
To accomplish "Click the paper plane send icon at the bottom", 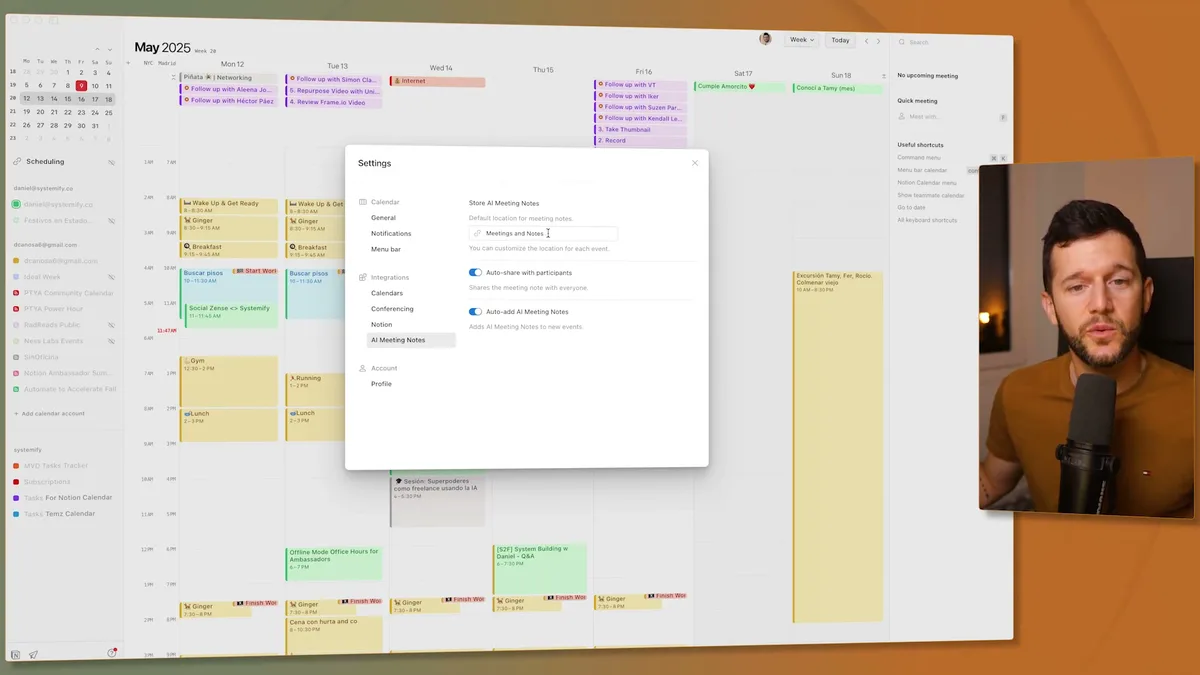I will coord(33,654).
